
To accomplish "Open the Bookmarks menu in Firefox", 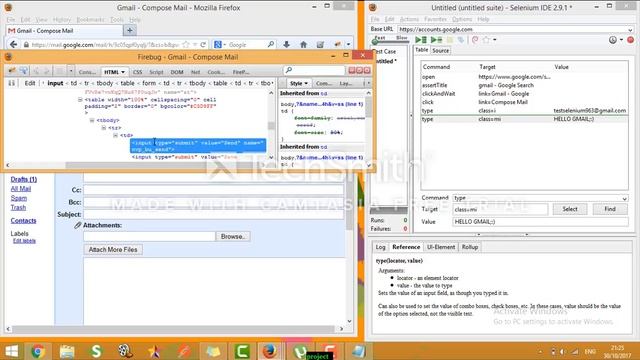I will tap(90, 20).
